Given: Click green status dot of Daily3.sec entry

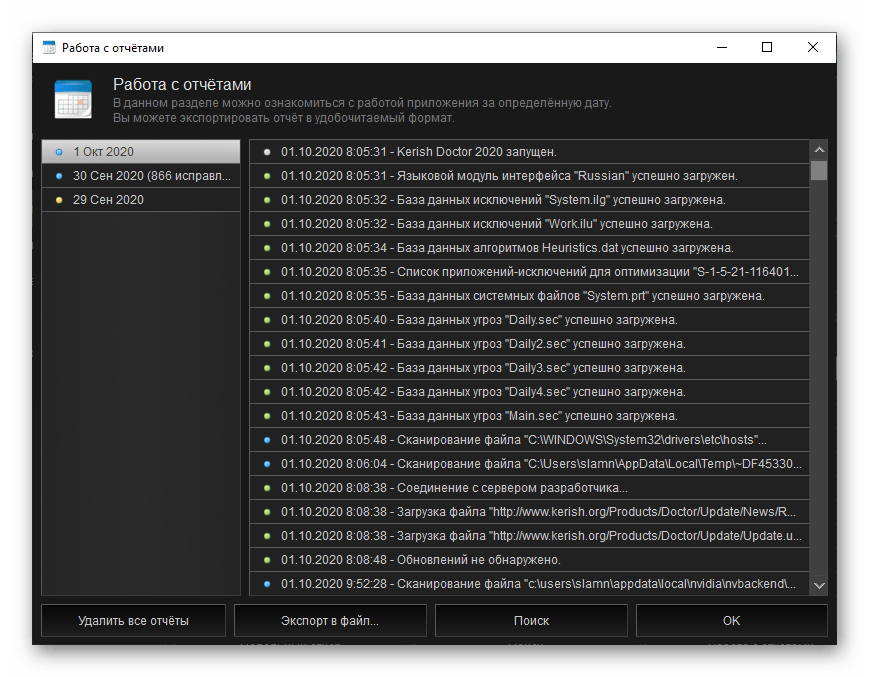Looking at the screenshot, I should (x=267, y=368).
